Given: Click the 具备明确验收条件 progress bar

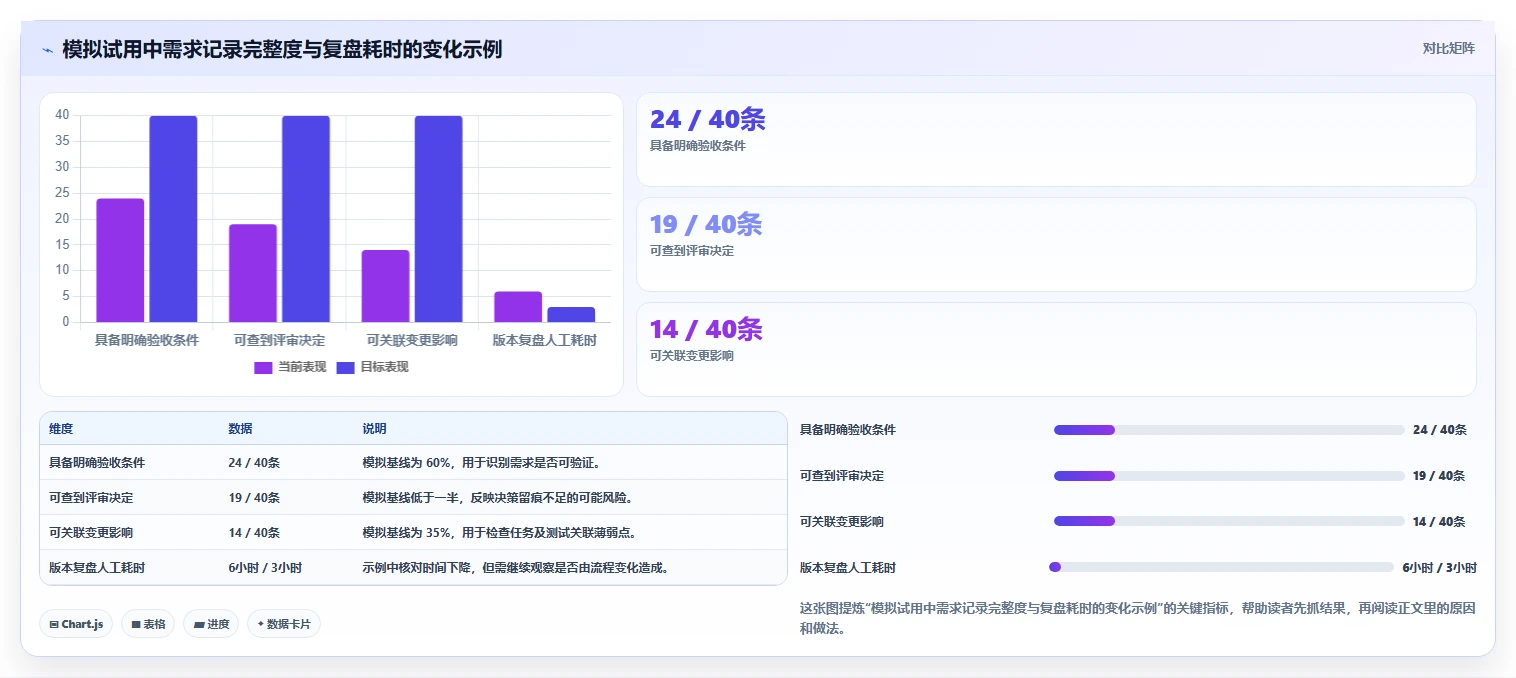Looking at the screenshot, I should click(1229, 430).
